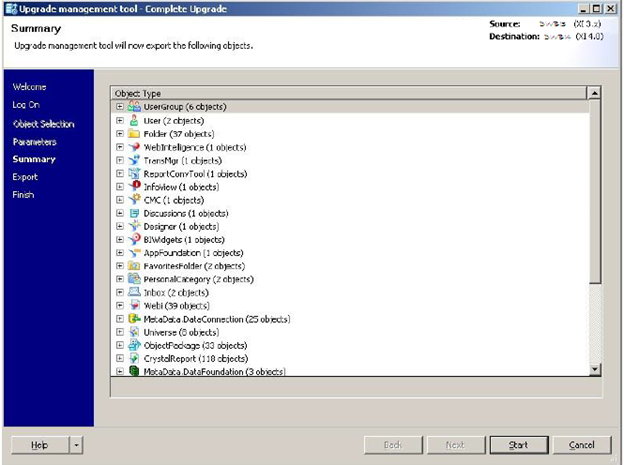
Task: Click the Discussions icon
Action: pyautogui.click(x=134, y=213)
